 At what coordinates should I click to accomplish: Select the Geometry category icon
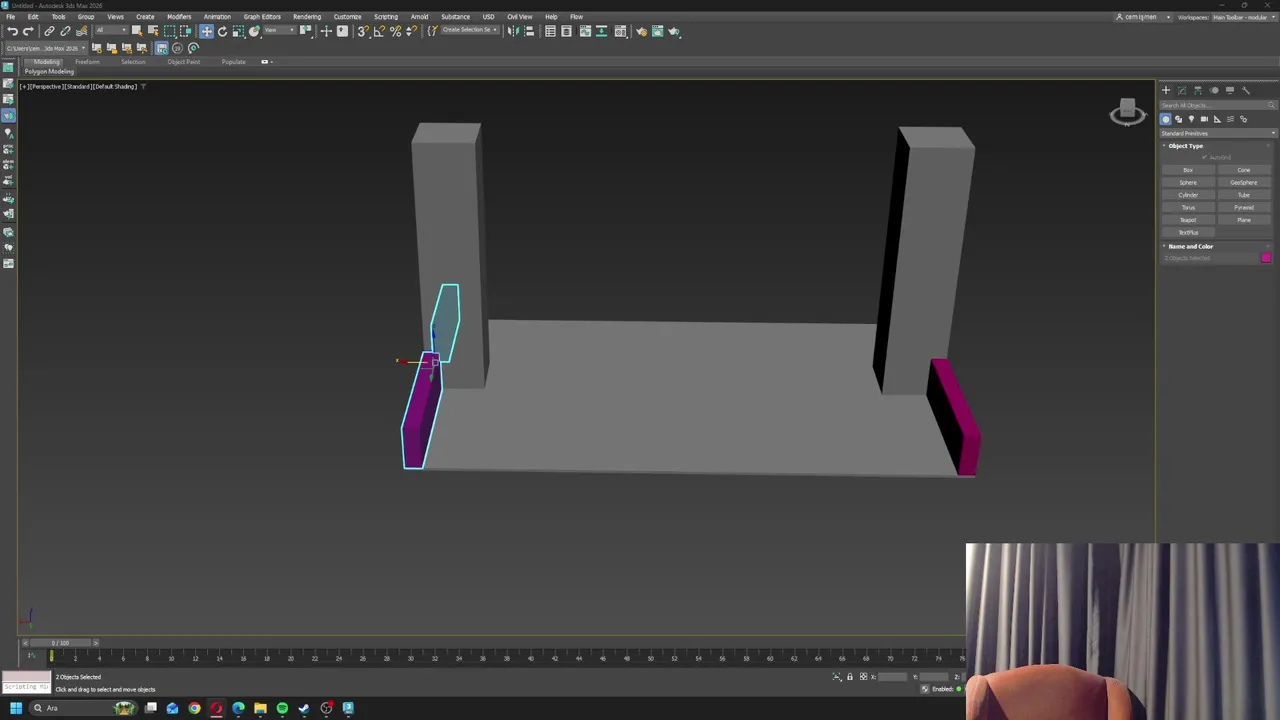click(1166, 119)
